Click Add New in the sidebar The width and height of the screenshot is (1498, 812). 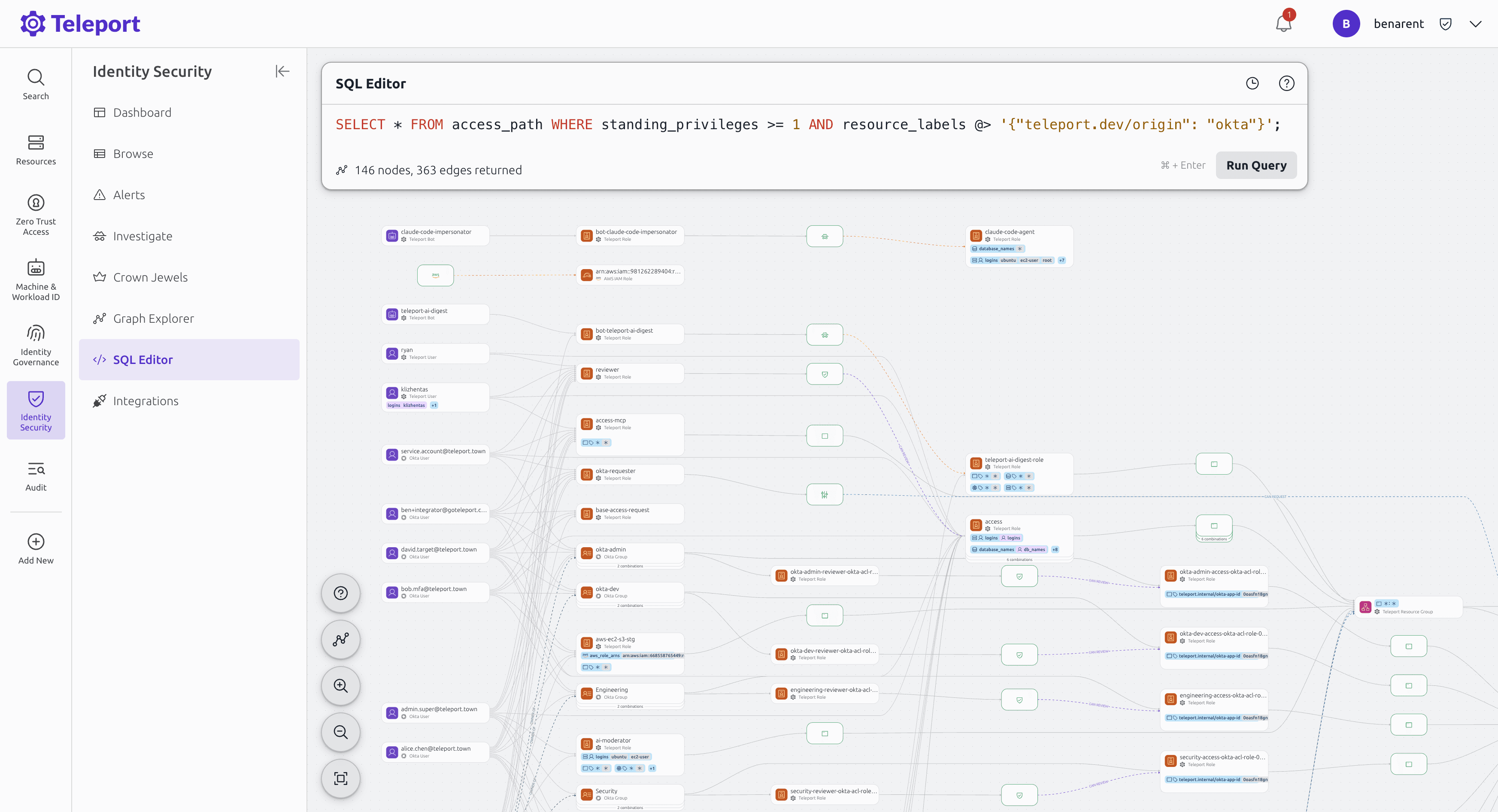click(36, 547)
